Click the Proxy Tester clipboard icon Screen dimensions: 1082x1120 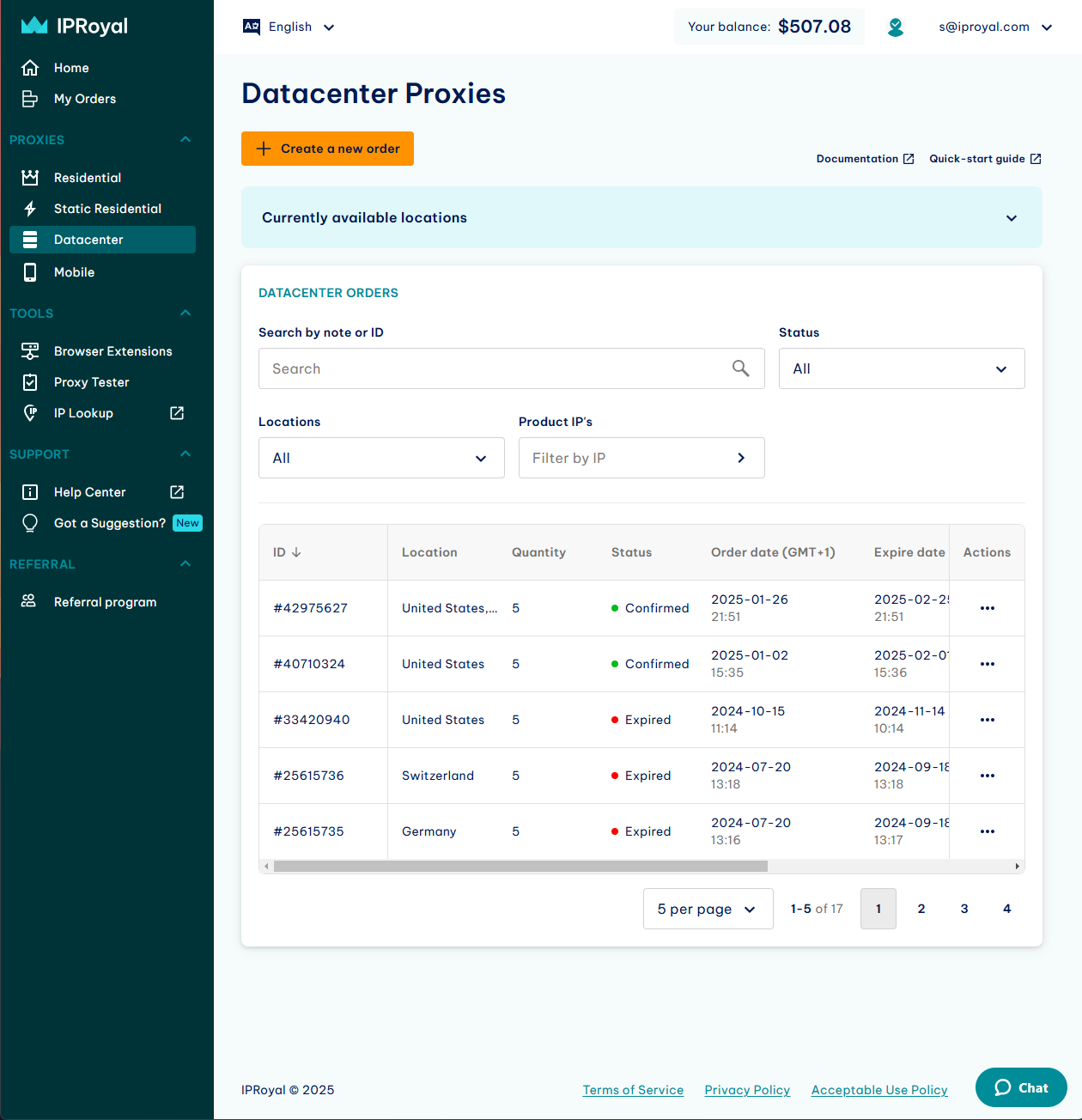pos(30,382)
